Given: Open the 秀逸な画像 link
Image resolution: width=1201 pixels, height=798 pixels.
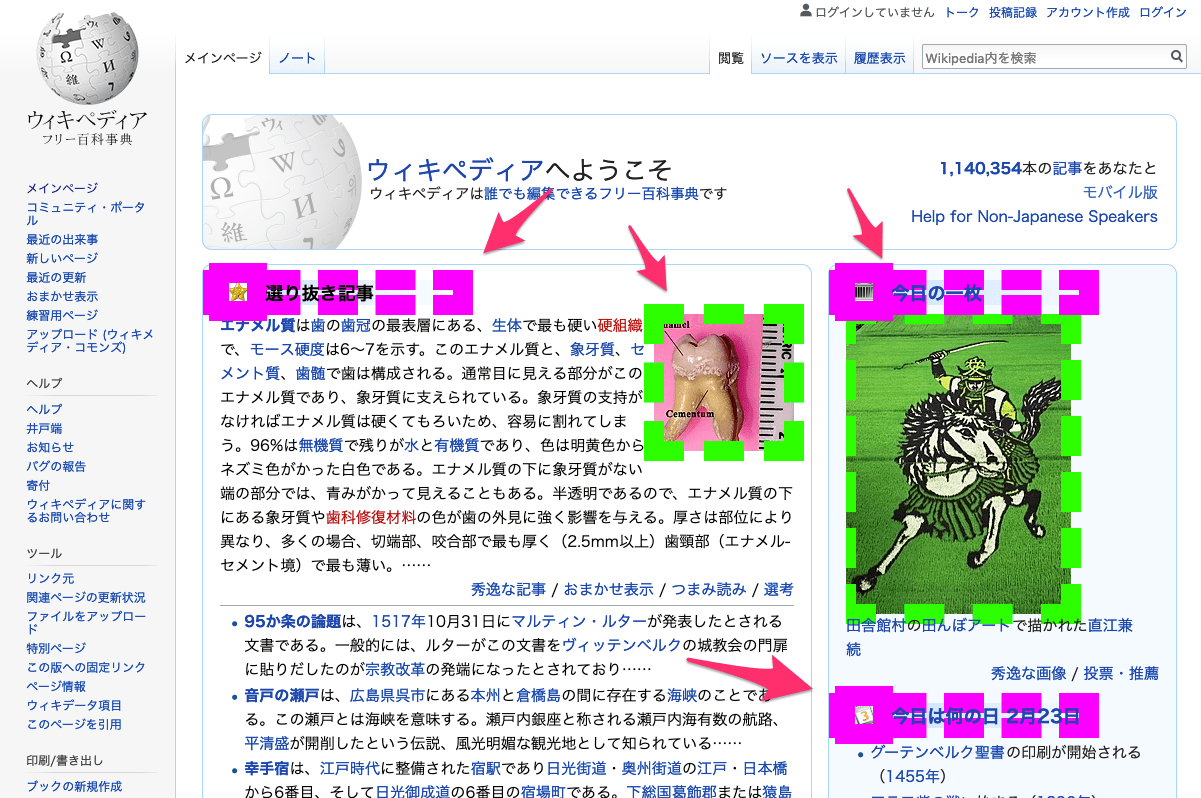Looking at the screenshot, I should [x=1029, y=673].
